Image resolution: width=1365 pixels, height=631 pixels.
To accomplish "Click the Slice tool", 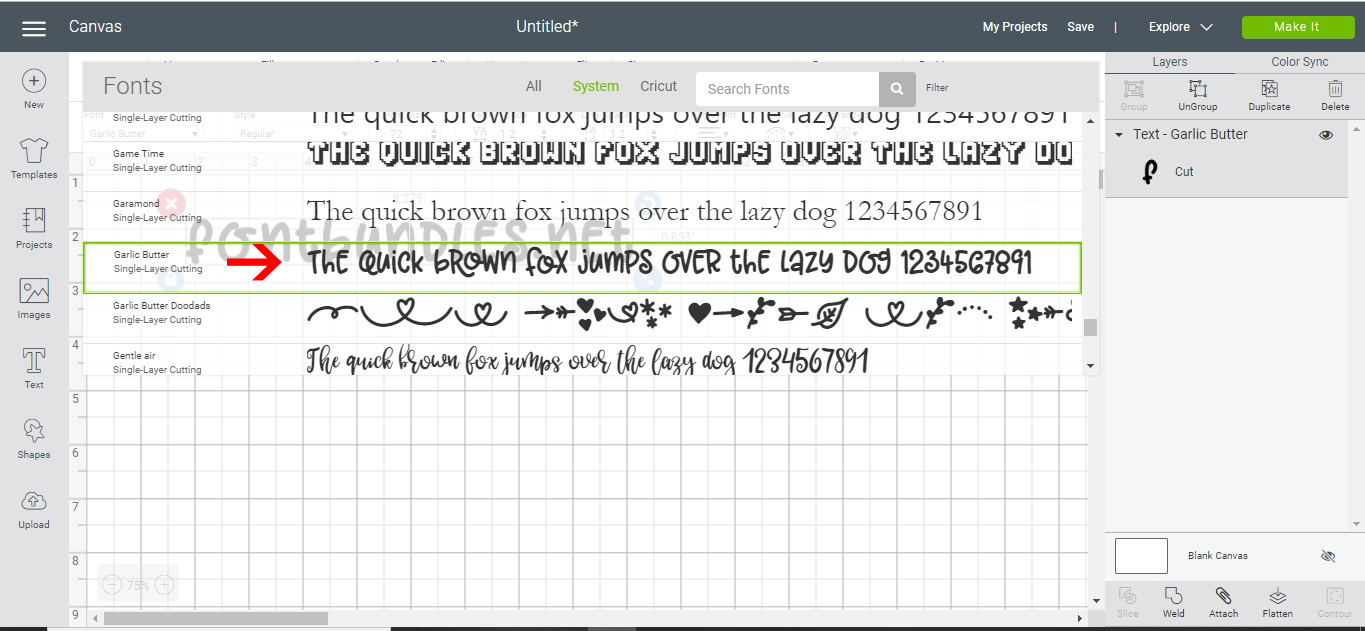I will (x=1127, y=602).
